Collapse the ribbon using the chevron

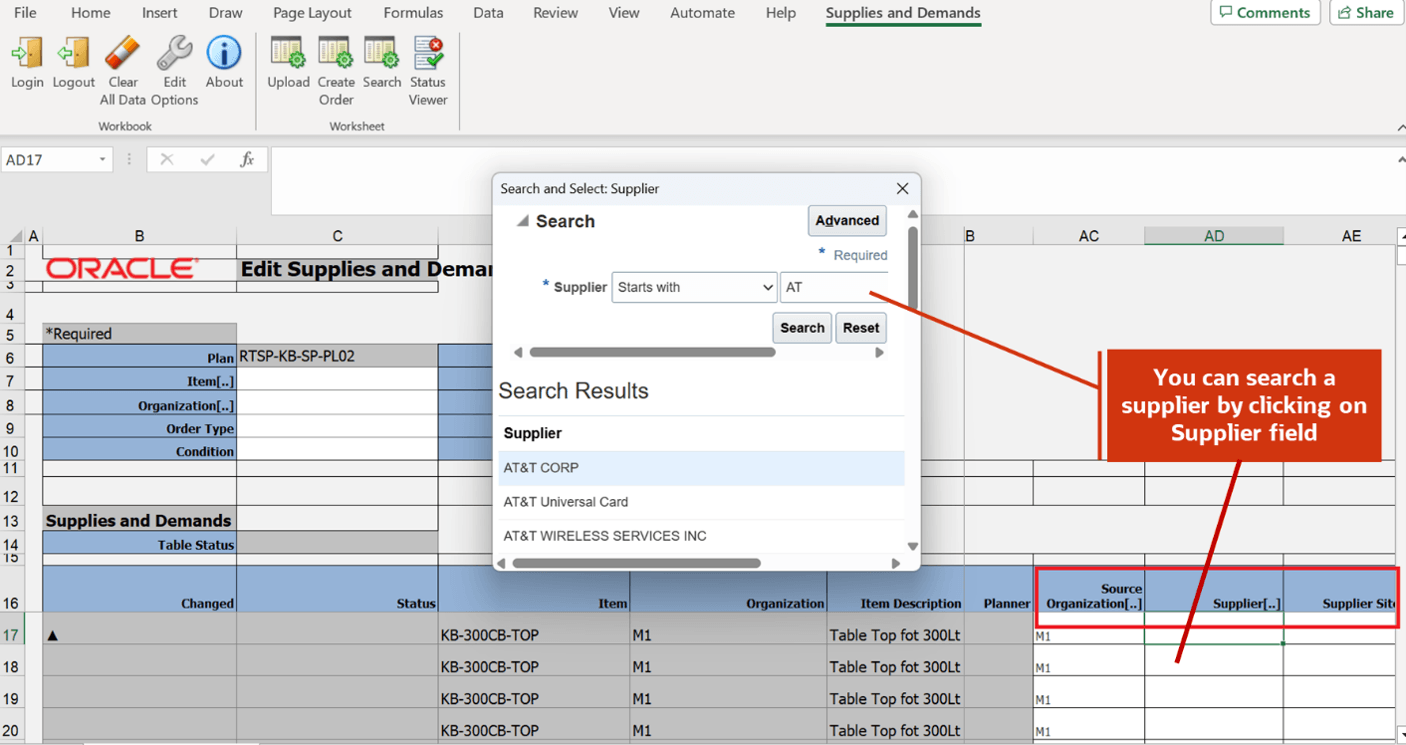click(x=1400, y=127)
